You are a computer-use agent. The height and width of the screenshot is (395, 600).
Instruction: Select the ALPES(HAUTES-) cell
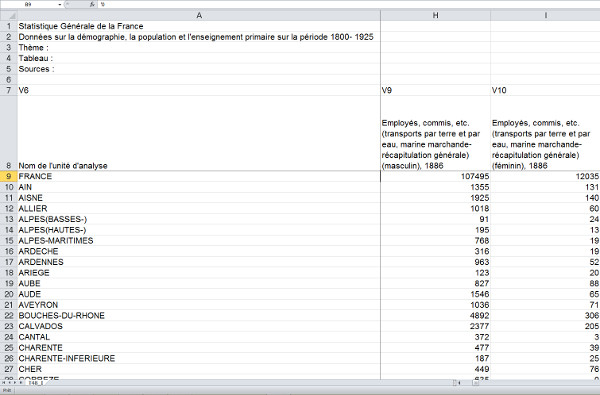pos(199,230)
